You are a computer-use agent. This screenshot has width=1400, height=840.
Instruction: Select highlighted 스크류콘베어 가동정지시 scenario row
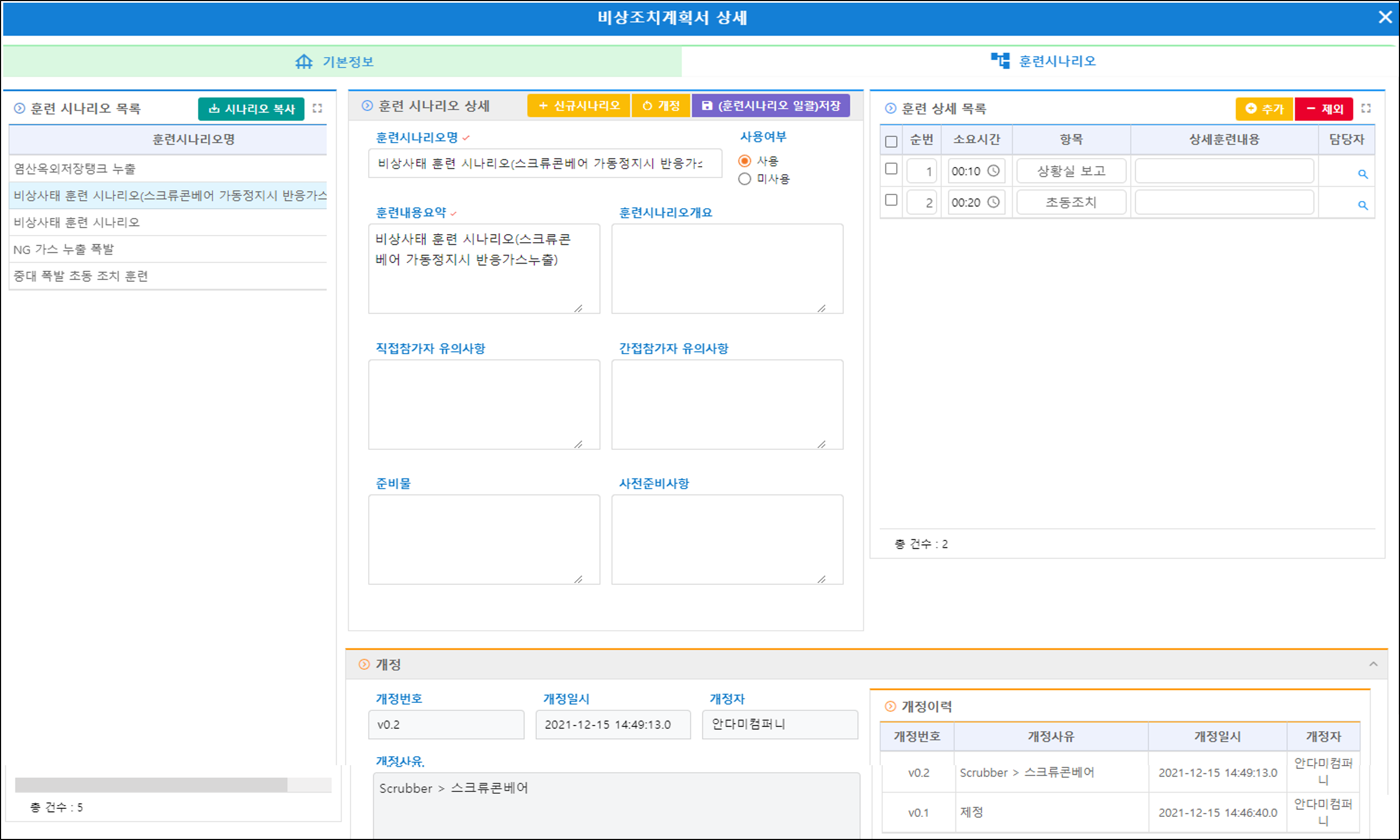(x=167, y=195)
